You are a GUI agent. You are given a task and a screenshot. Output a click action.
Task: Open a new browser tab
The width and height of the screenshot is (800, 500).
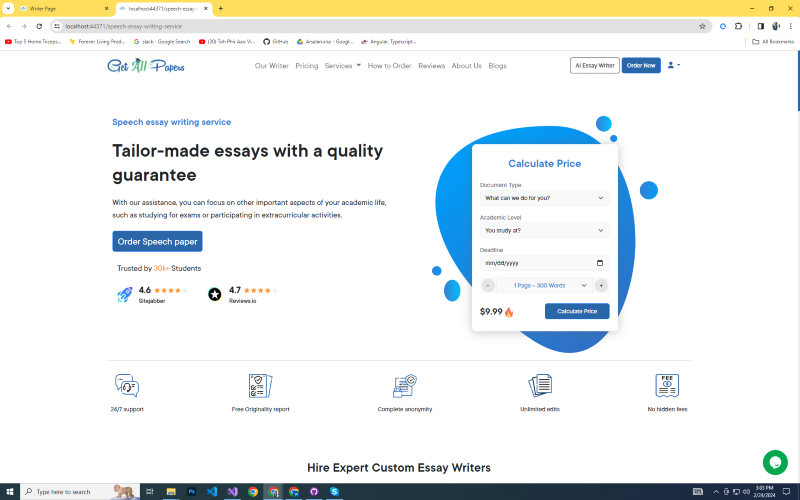click(220, 8)
